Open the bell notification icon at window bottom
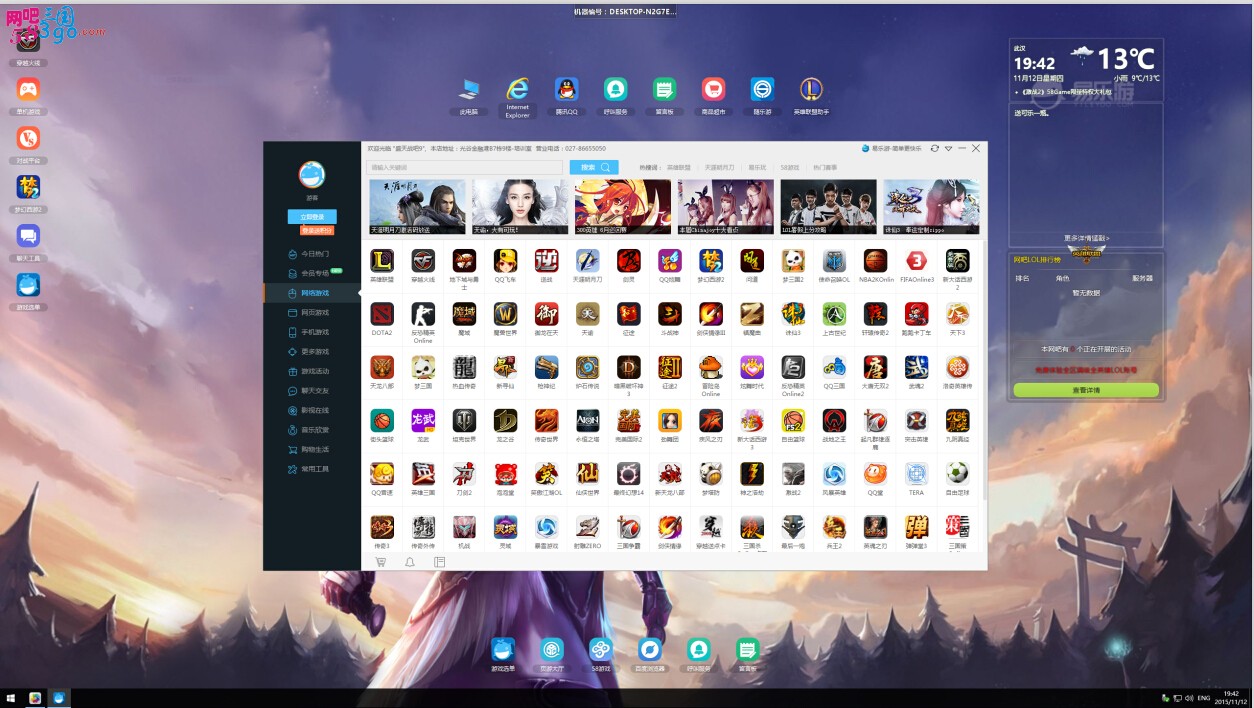The image size is (1254, 708). click(x=410, y=562)
